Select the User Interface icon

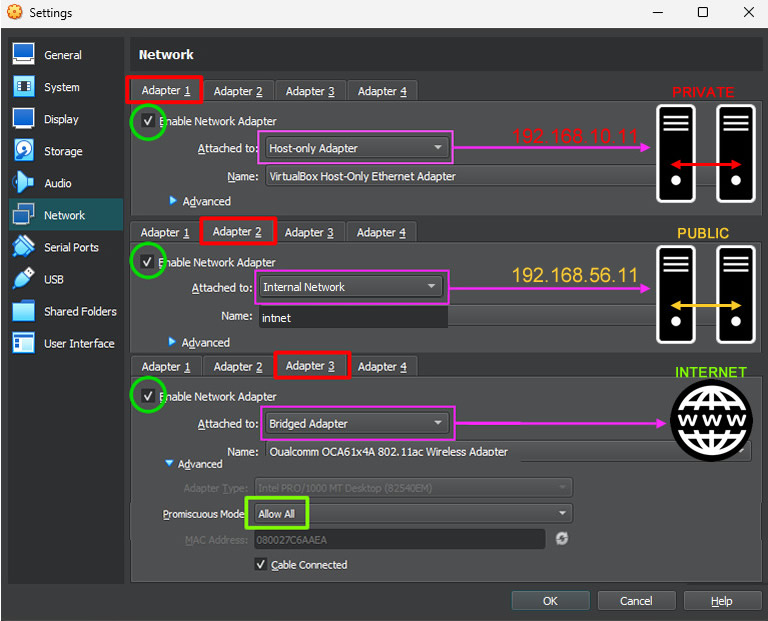click(23, 343)
